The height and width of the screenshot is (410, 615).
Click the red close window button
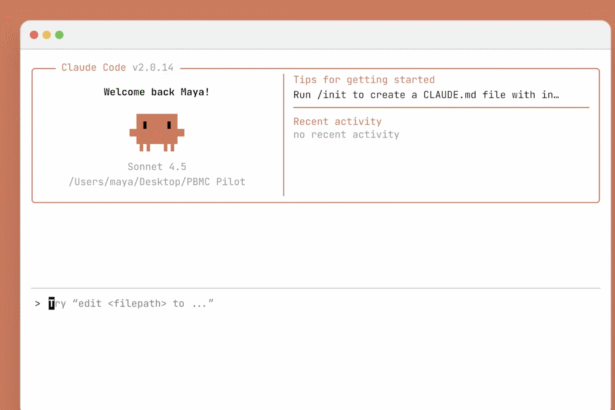pyautogui.click(x=33, y=34)
